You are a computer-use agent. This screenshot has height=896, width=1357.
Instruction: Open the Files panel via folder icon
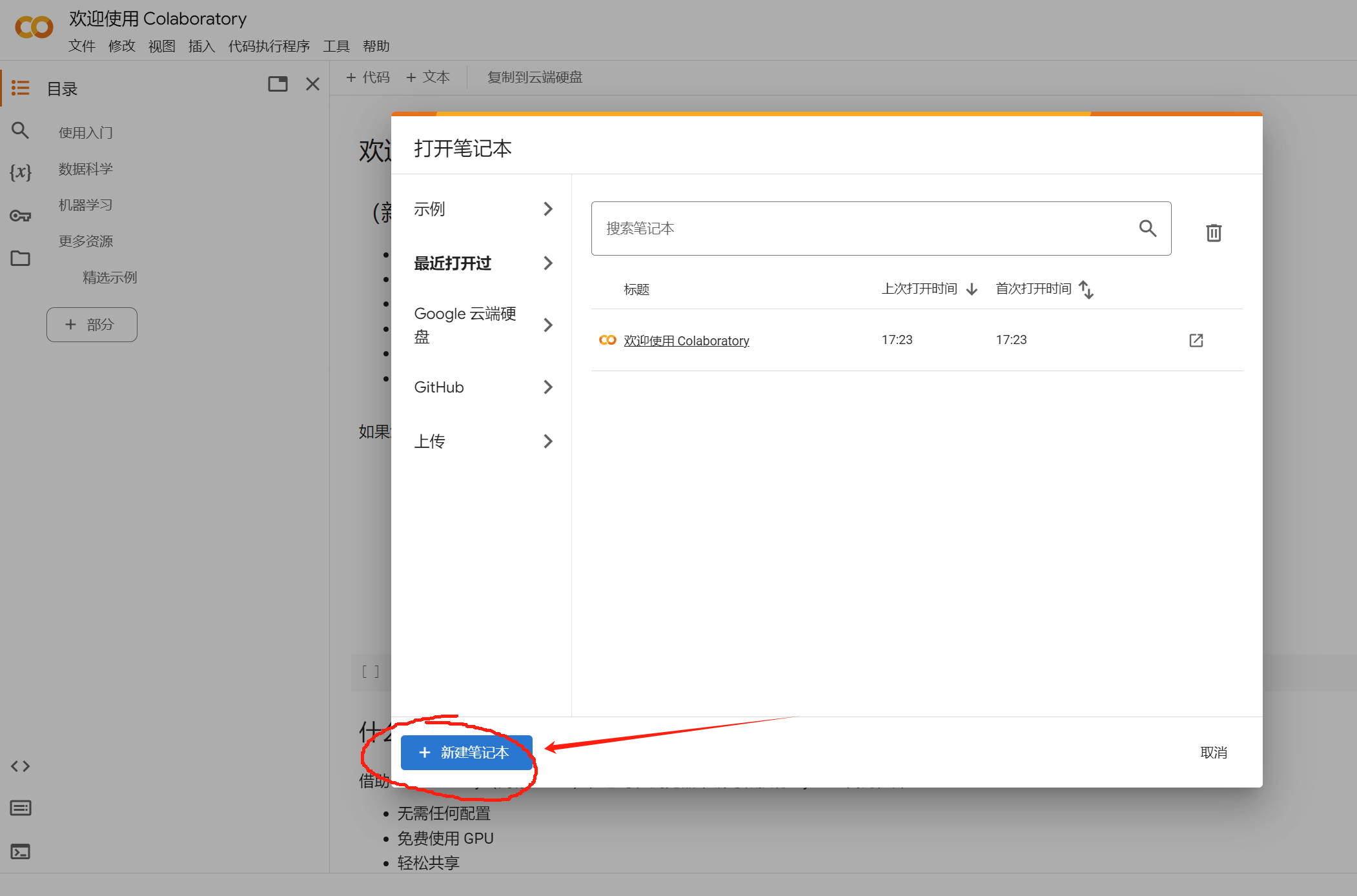click(20, 258)
